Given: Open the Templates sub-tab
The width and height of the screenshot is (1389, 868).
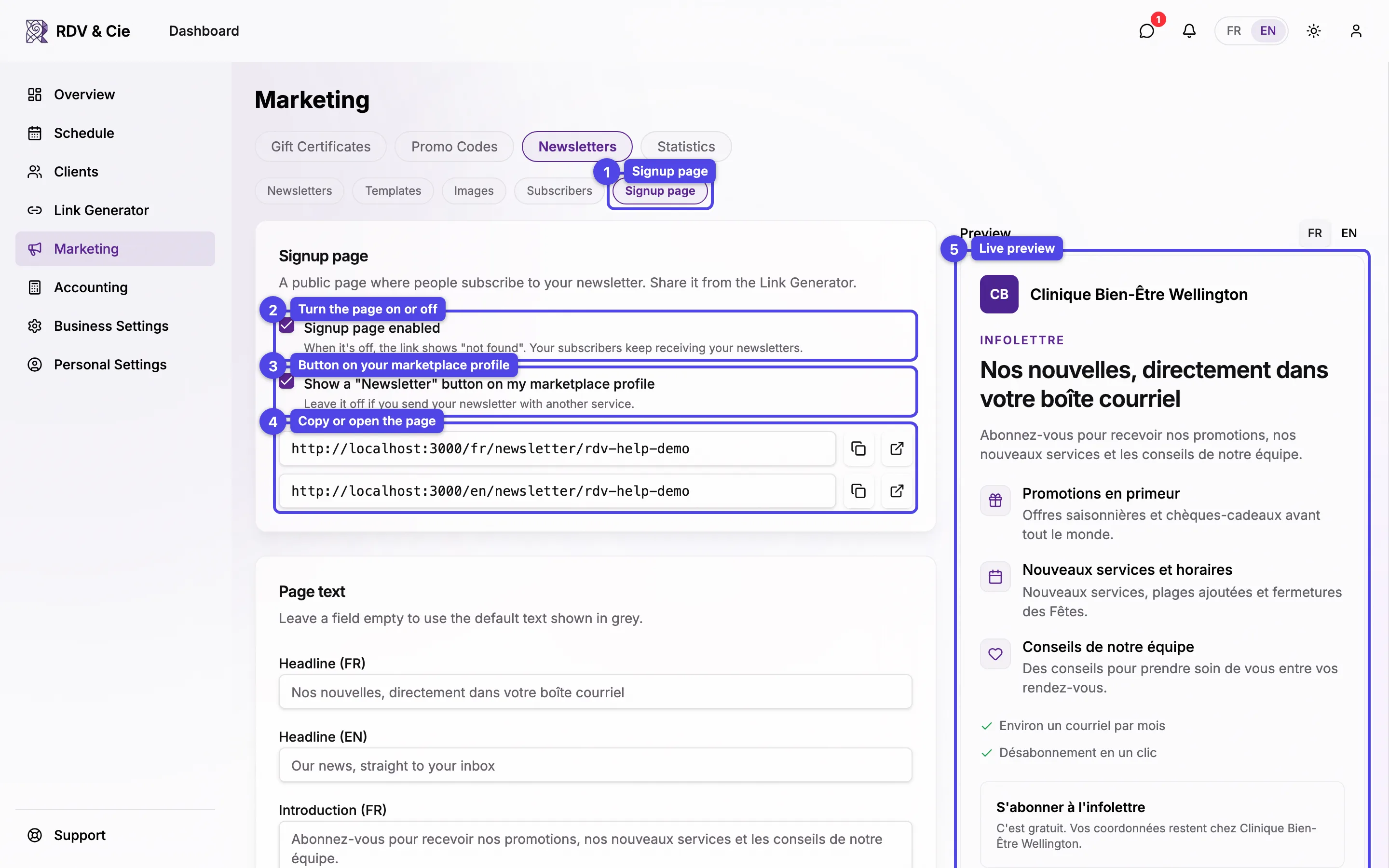Looking at the screenshot, I should coord(393,190).
